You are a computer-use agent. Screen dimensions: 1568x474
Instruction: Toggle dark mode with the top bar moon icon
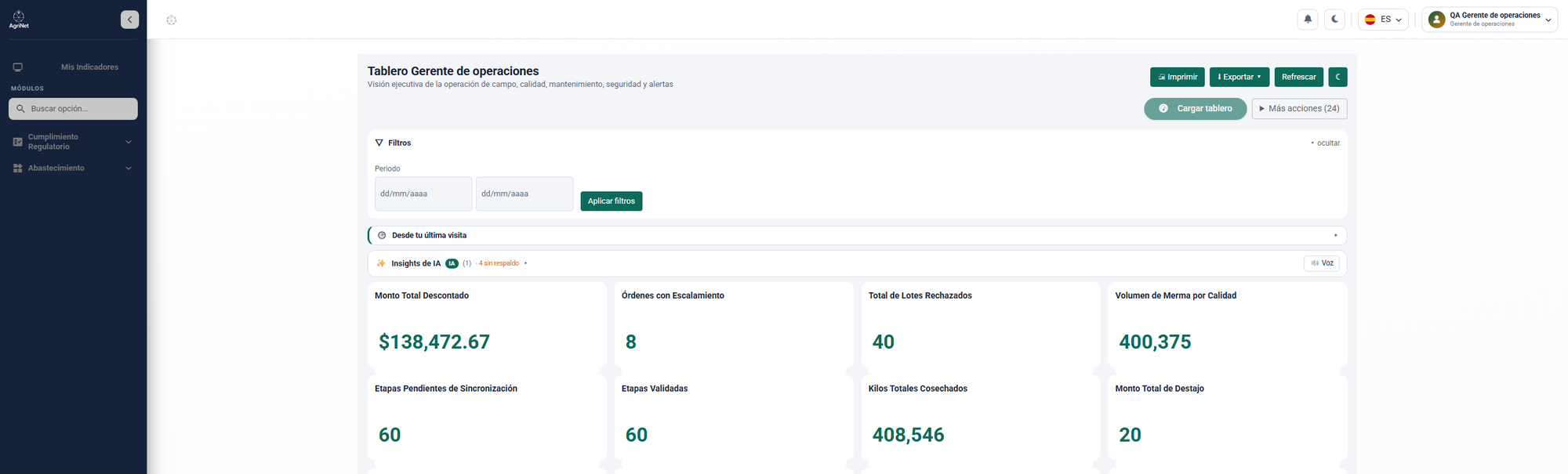pyautogui.click(x=1334, y=20)
